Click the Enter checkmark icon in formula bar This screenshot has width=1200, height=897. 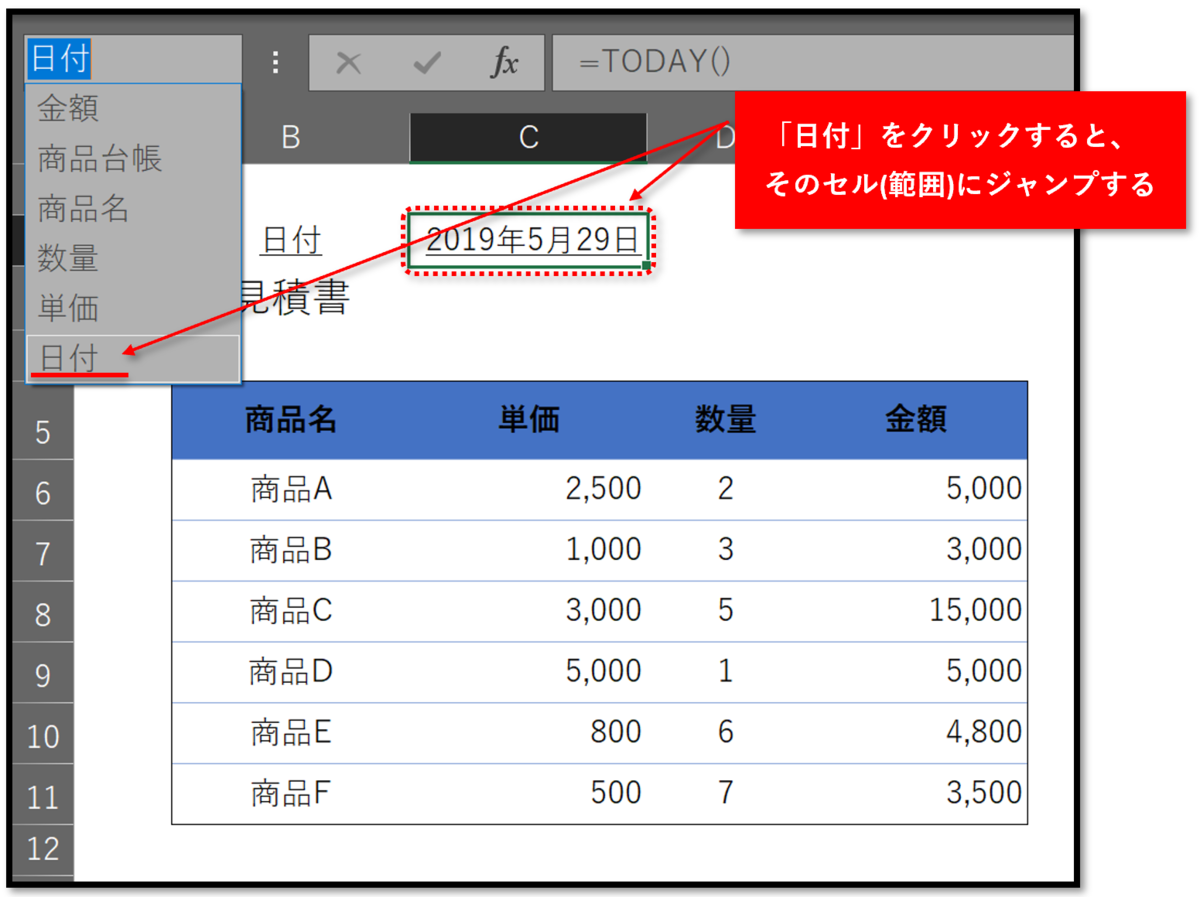click(425, 61)
